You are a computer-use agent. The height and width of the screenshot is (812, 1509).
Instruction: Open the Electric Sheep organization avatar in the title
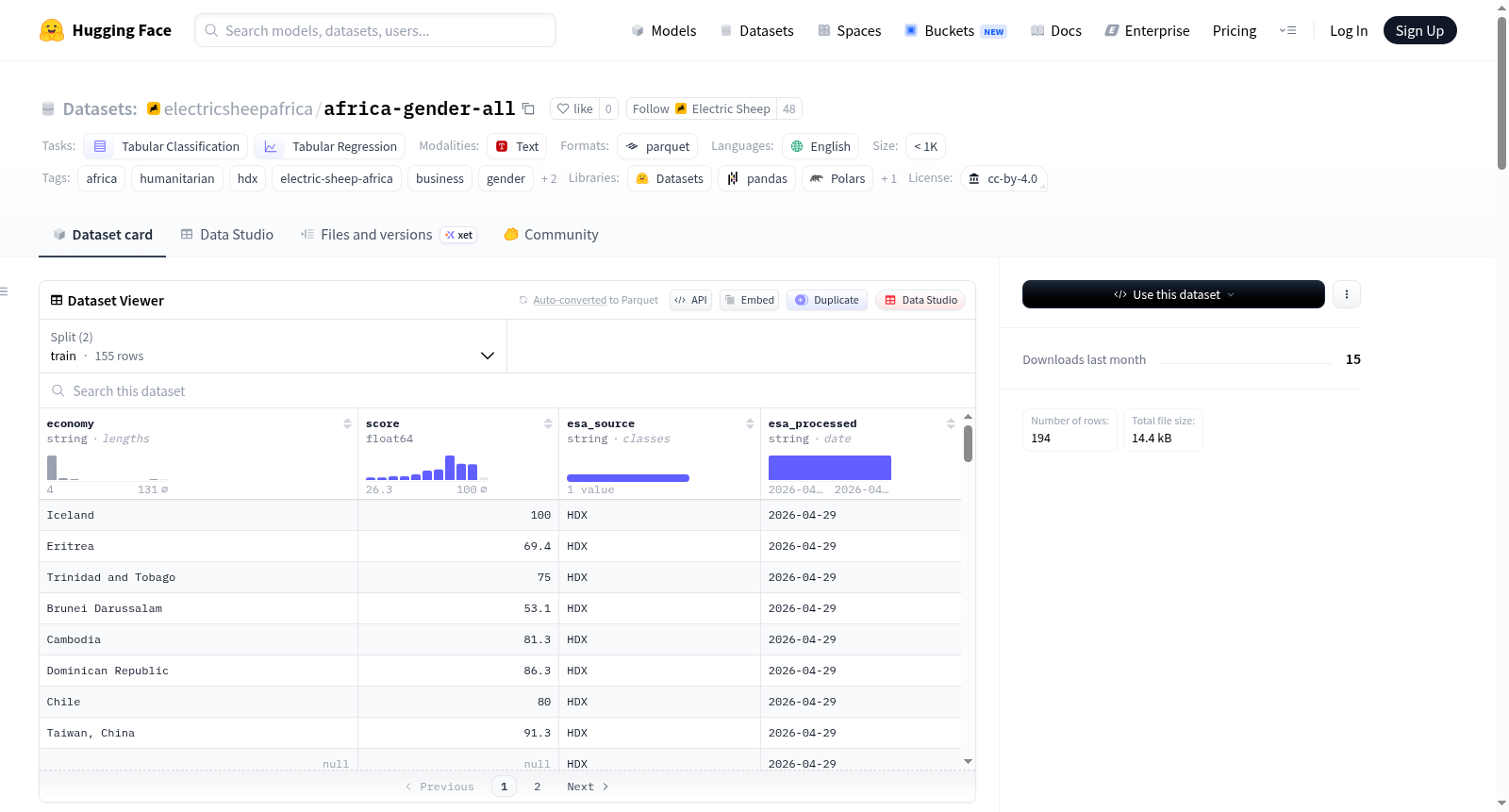point(153,108)
